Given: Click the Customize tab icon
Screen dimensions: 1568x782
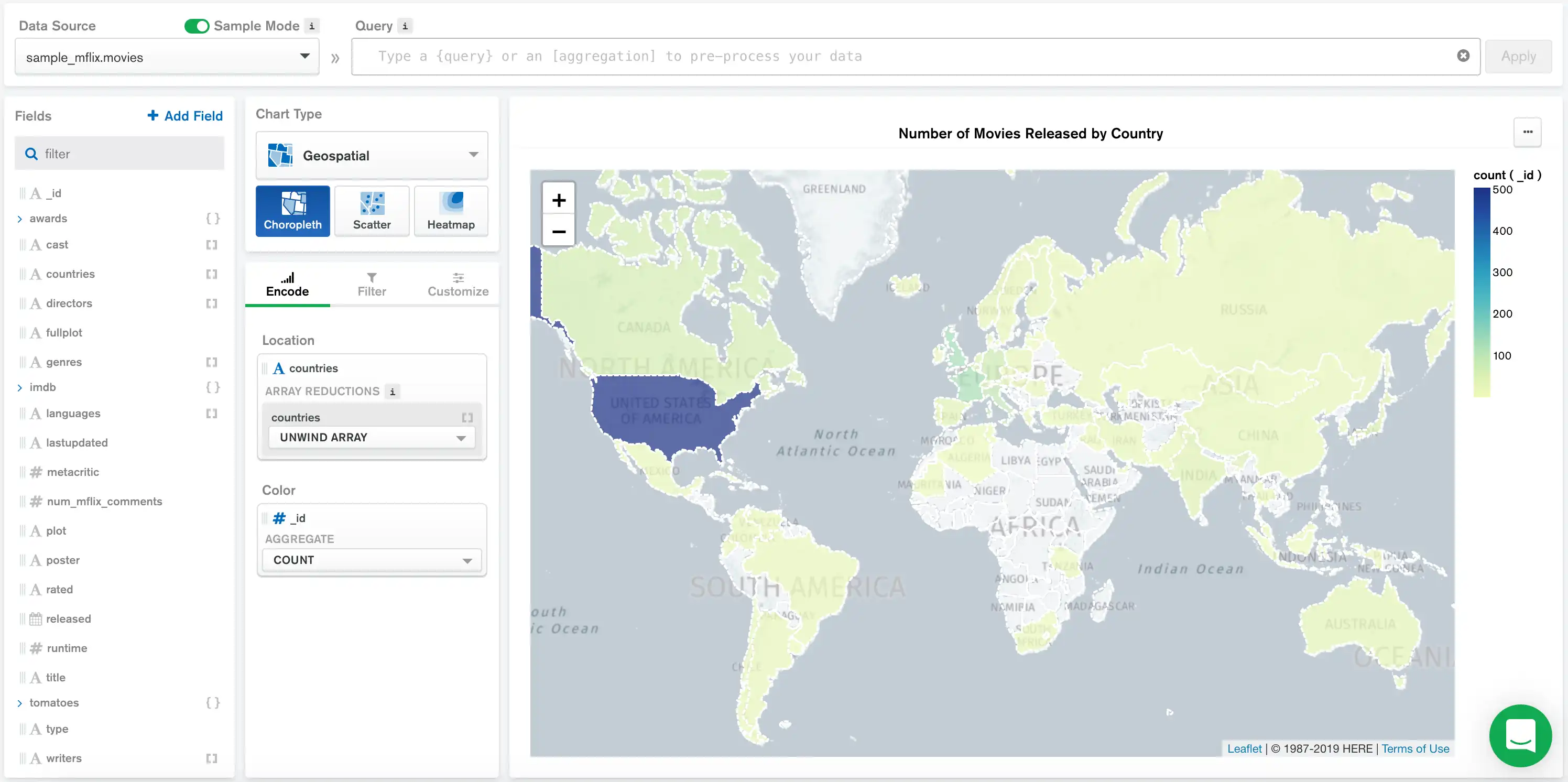Looking at the screenshot, I should [458, 278].
